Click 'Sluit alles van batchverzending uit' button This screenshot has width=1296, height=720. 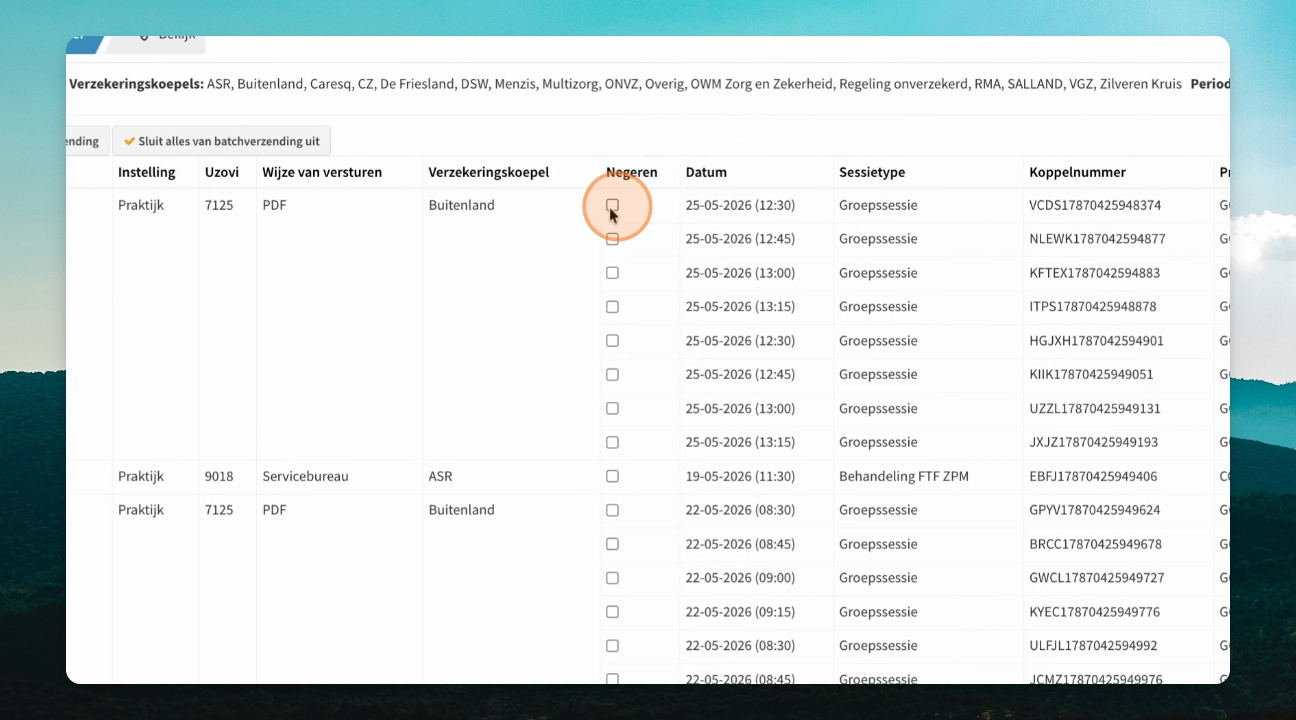221,141
